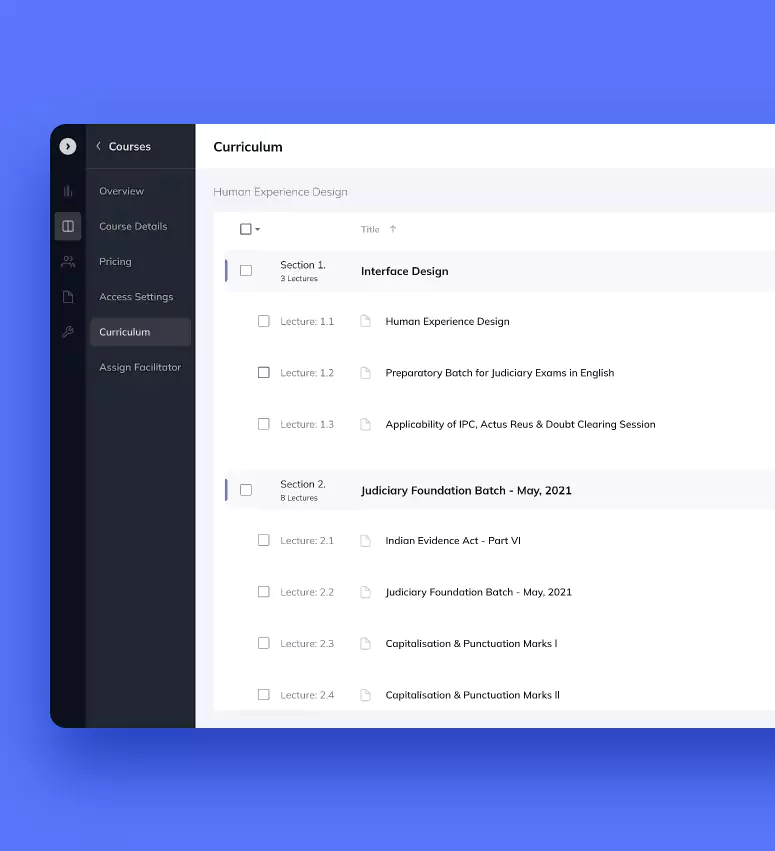Open the Course Details menu item
Viewport: 775px width, 851px height.
(133, 226)
